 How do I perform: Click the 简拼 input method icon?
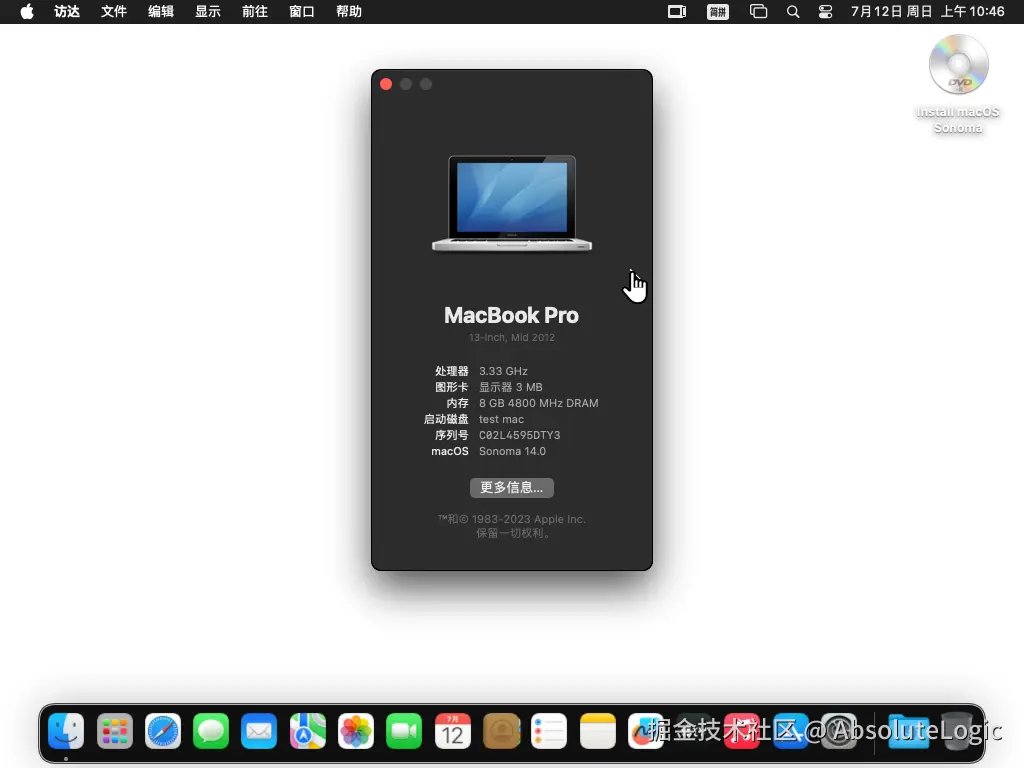(718, 12)
